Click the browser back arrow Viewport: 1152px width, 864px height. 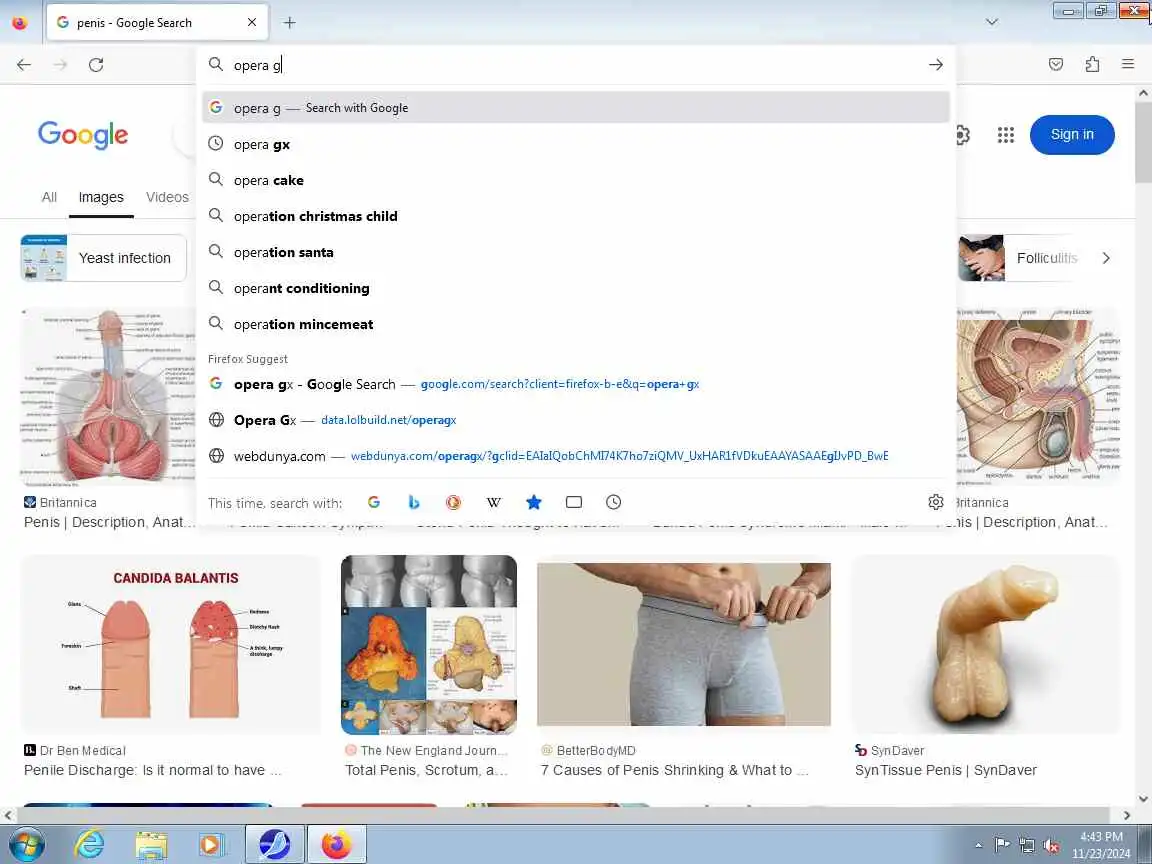tap(24, 65)
